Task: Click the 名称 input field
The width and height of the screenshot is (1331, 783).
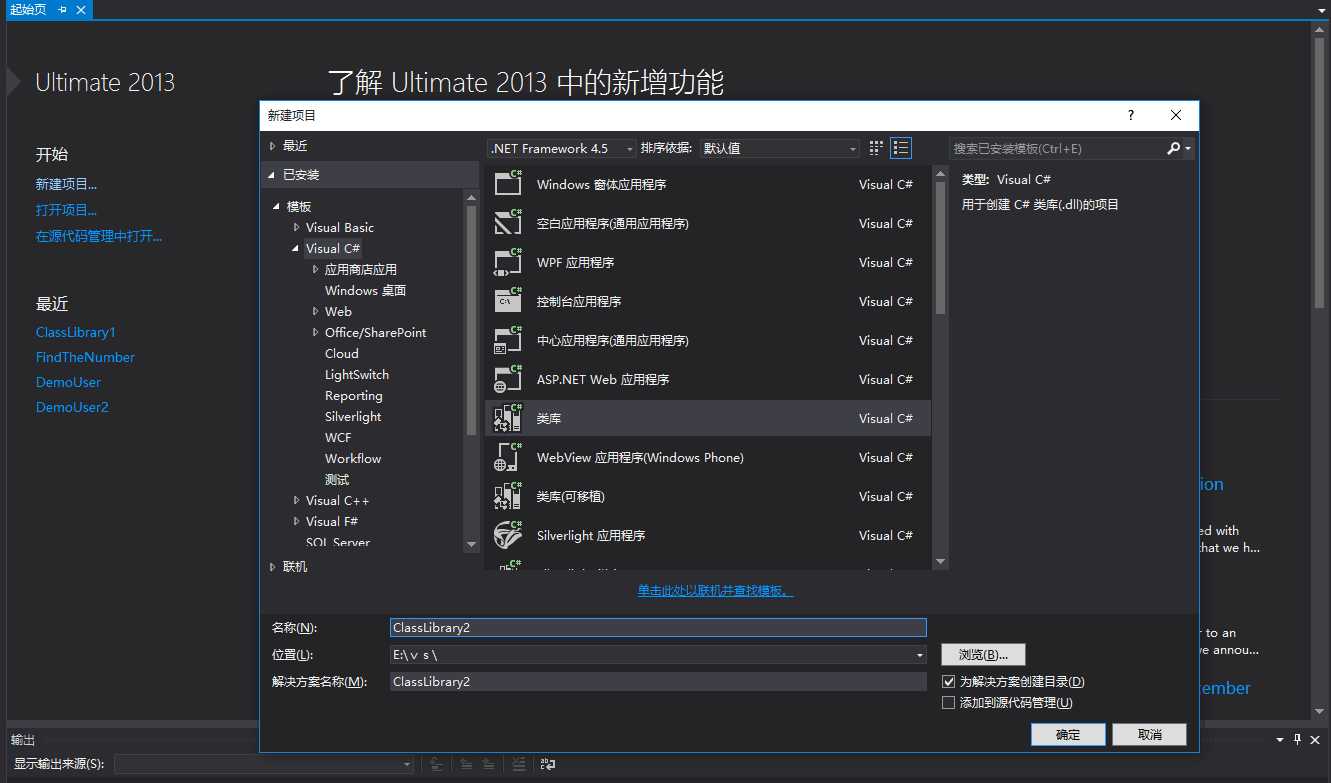Action: coord(658,628)
